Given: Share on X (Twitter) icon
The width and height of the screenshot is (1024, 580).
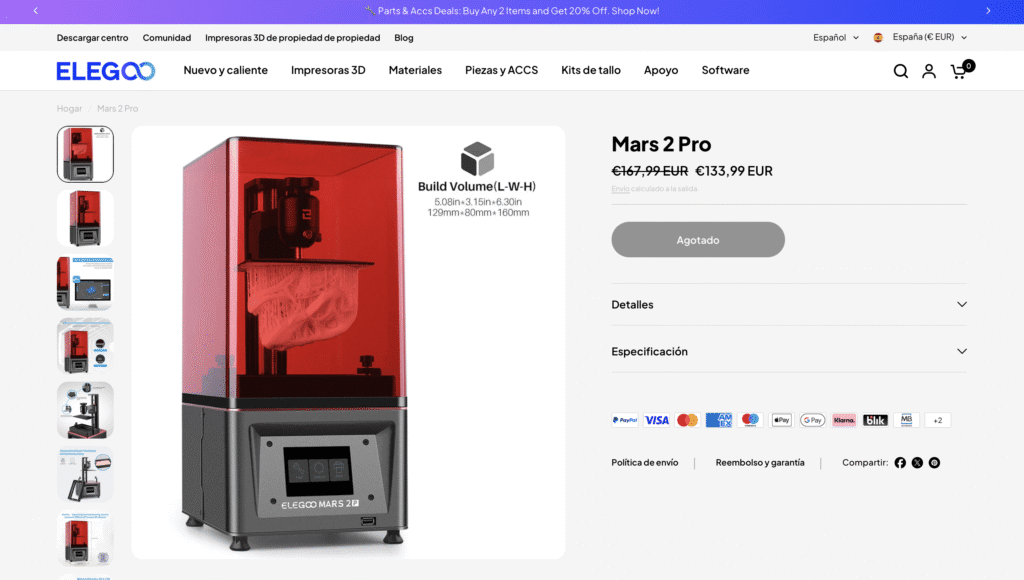Looking at the screenshot, I should 917,462.
